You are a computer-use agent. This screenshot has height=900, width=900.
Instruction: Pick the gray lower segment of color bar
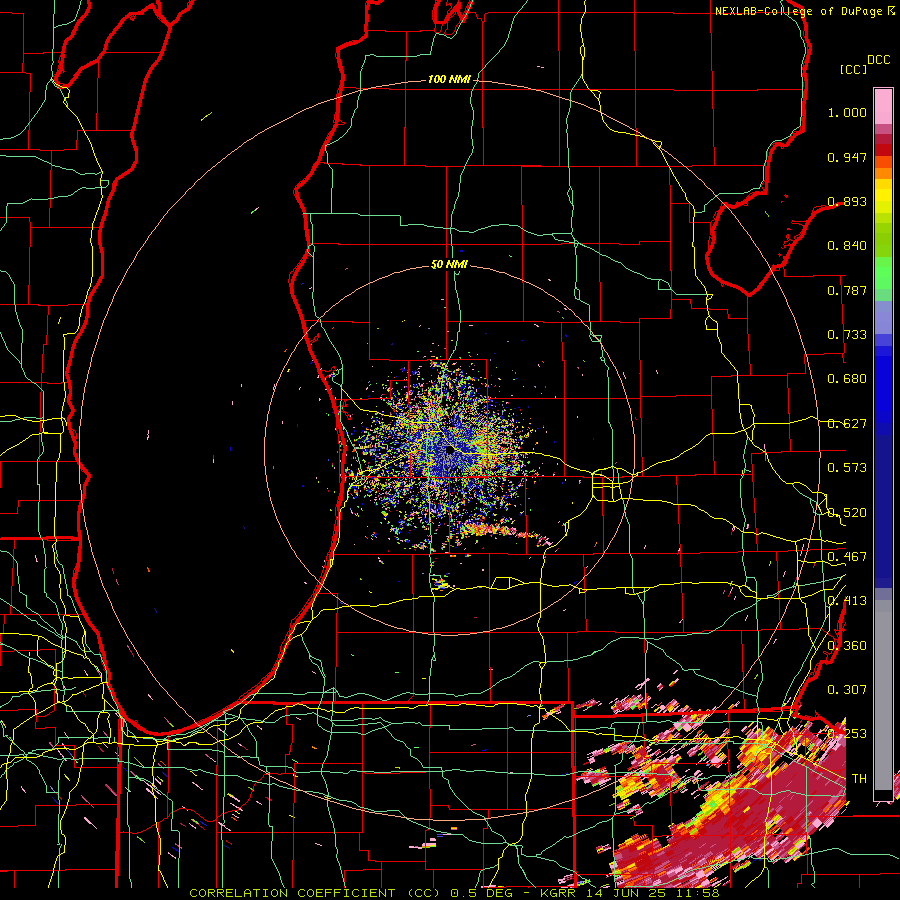883,695
